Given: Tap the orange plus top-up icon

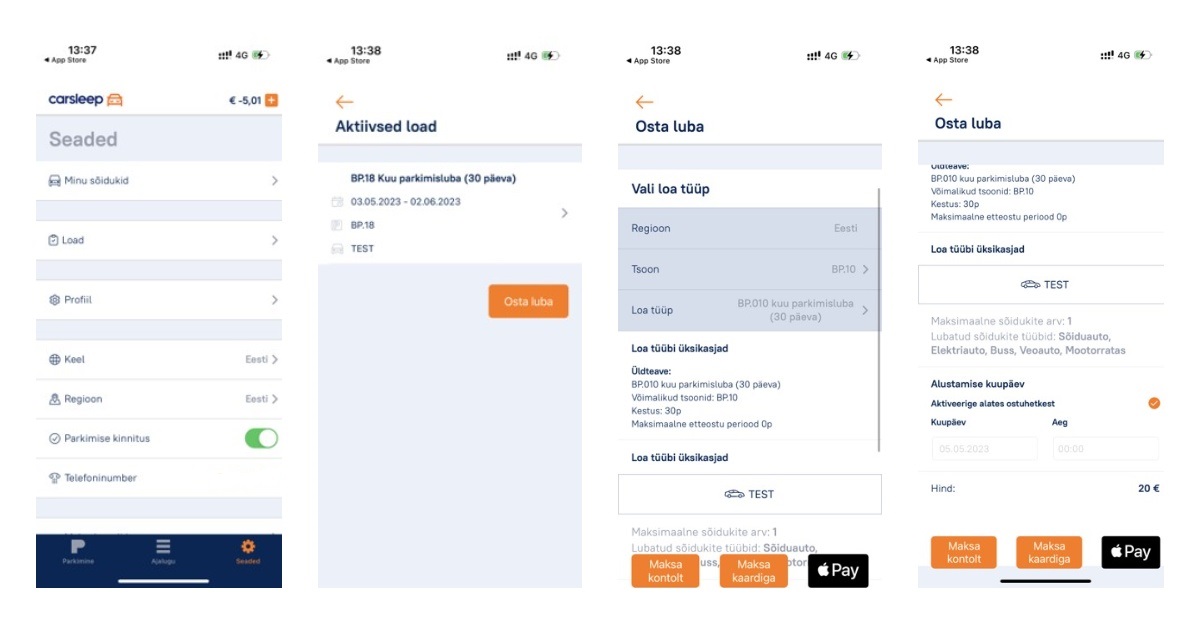Looking at the screenshot, I should [x=271, y=100].
